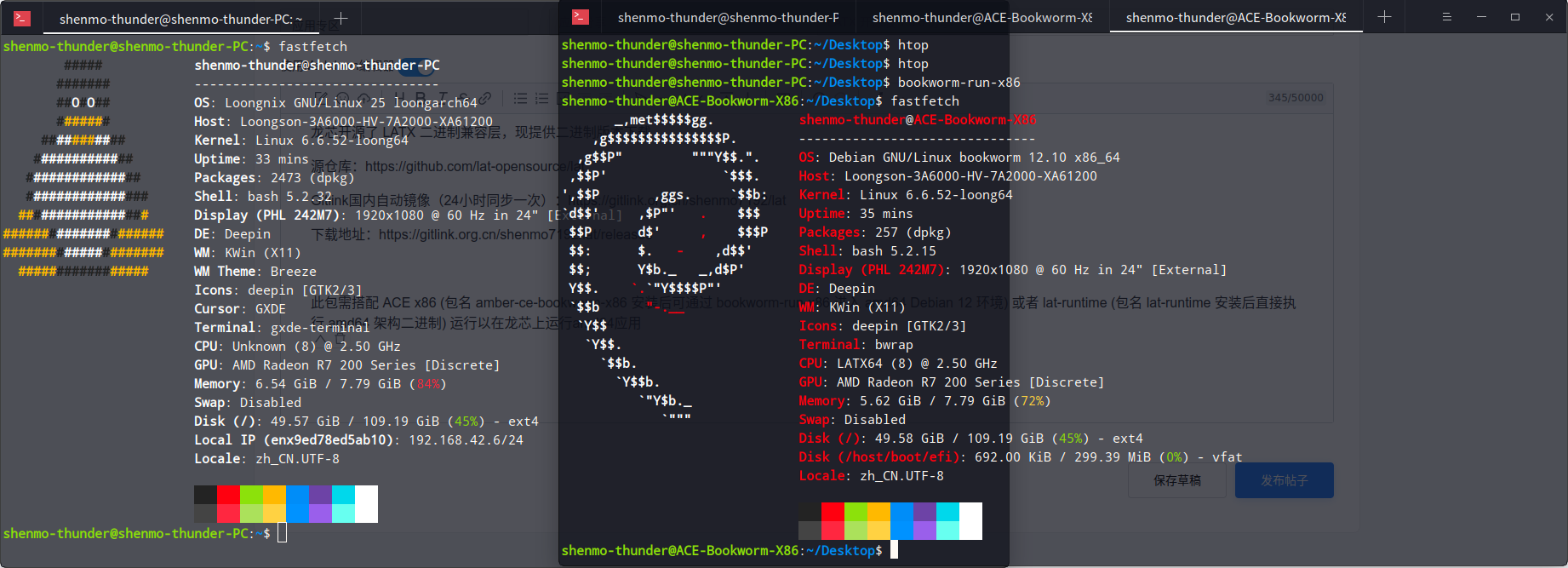Select the active ACE-Bookworm tab in the right terminal
The height and width of the screenshot is (568, 1568).
tap(1236, 17)
